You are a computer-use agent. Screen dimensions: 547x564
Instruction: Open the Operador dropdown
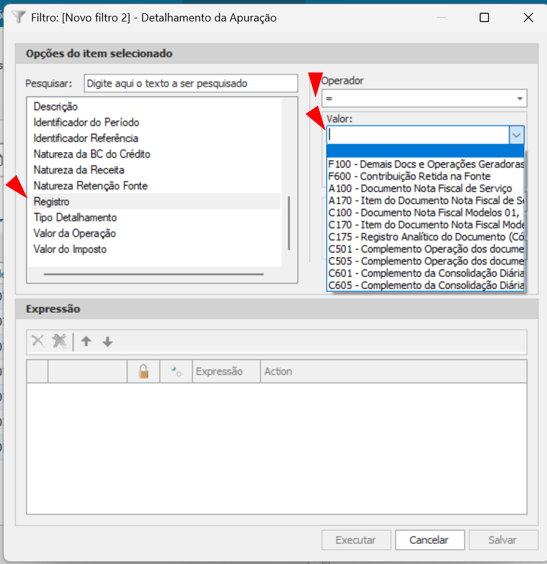(424, 98)
